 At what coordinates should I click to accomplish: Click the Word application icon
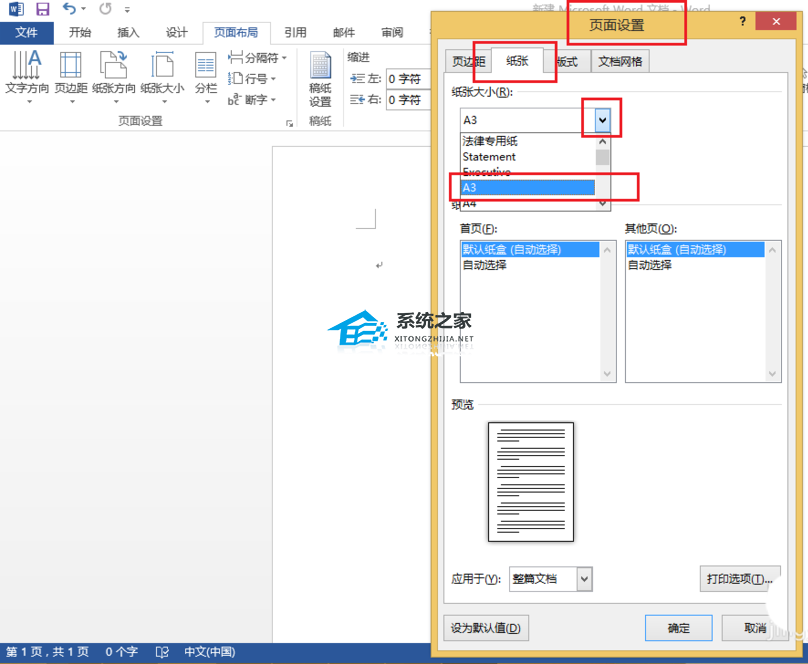pos(16,9)
